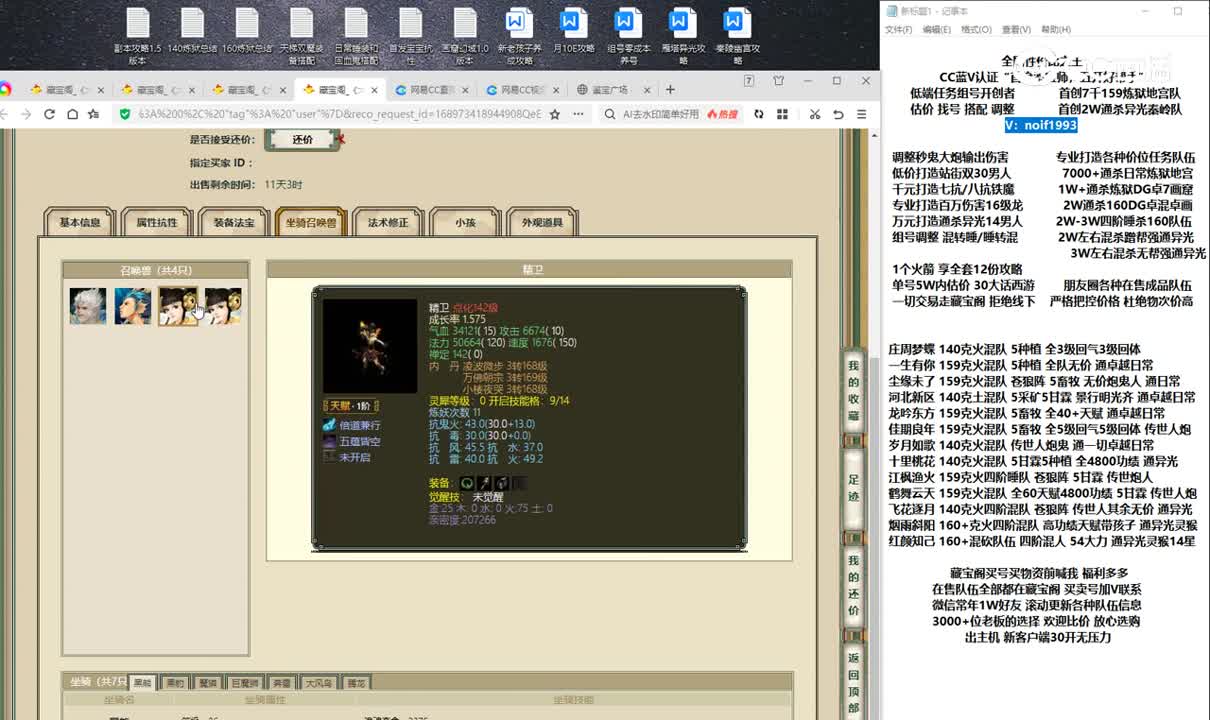Select the 腾龙 mount tab

[356, 682]
